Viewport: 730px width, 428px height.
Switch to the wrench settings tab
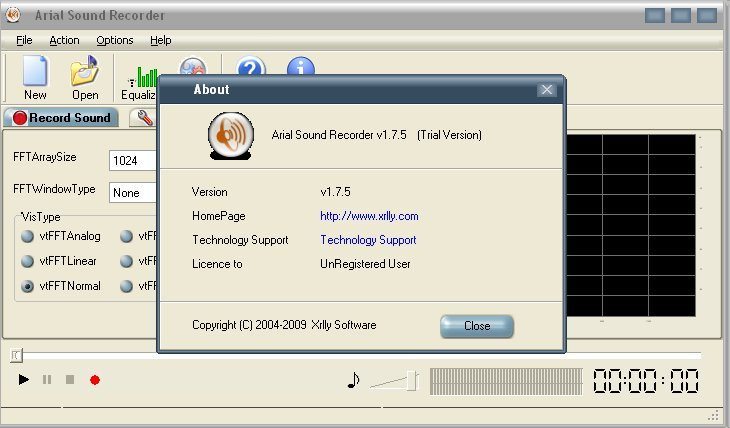(x=143, y=118)
